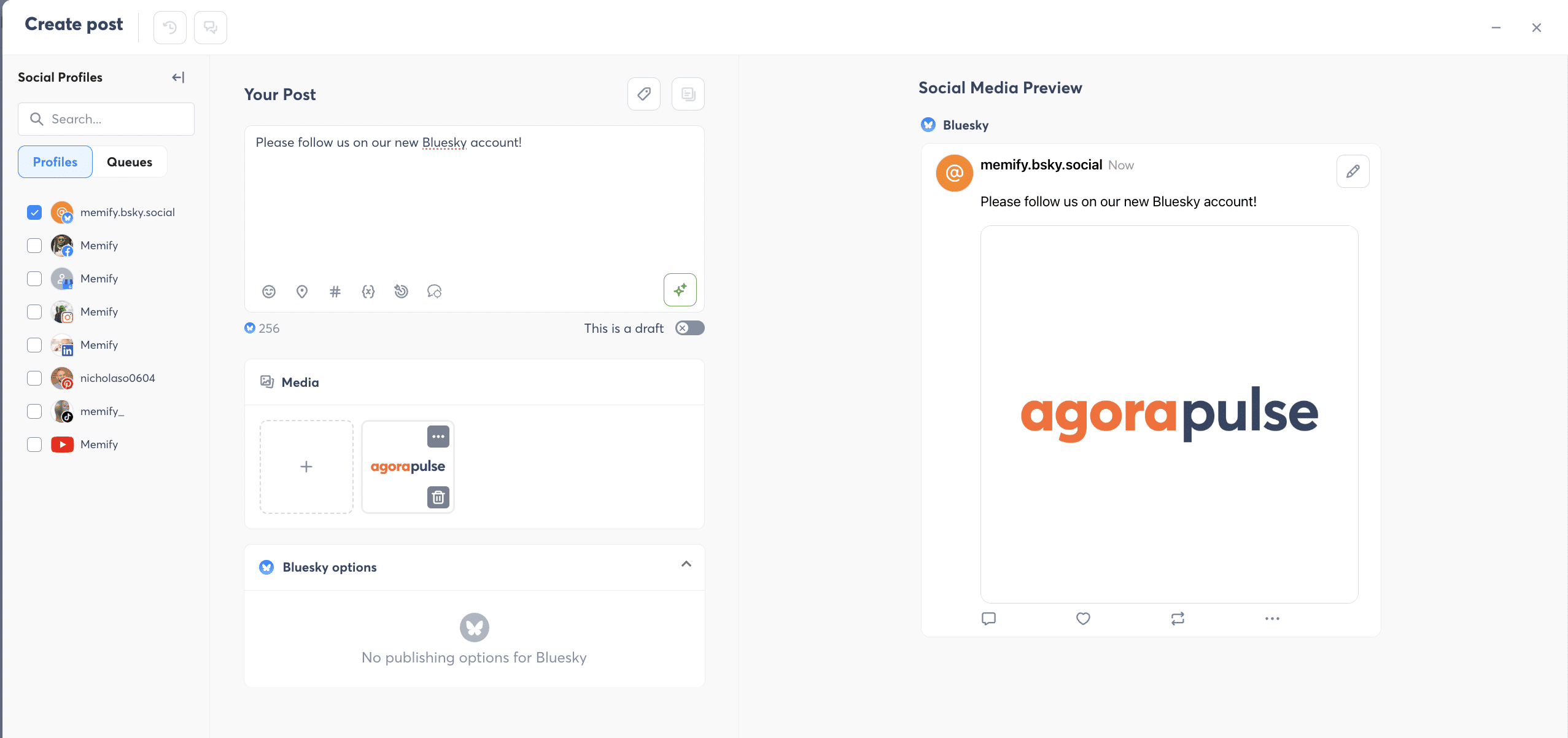Insert an emoji into the post
Viewport: 1568px width, 738px height.
pyautogui.click(x=269, y=292)
